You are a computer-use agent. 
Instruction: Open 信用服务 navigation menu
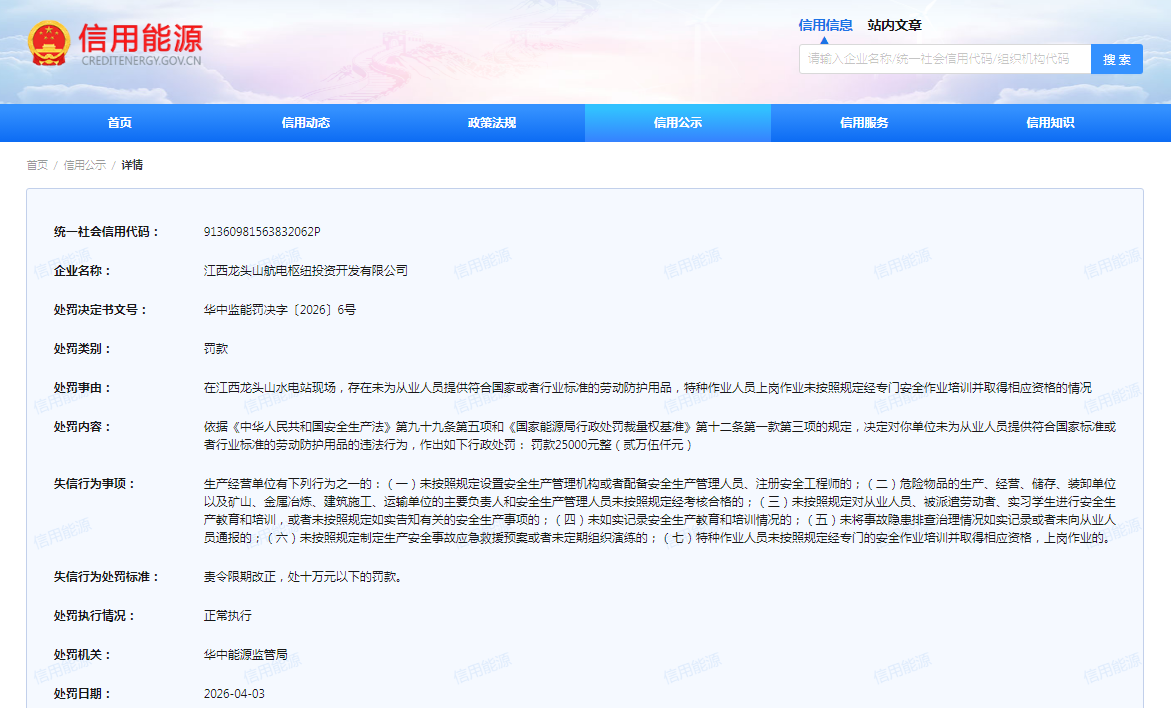tap(864, 123)
